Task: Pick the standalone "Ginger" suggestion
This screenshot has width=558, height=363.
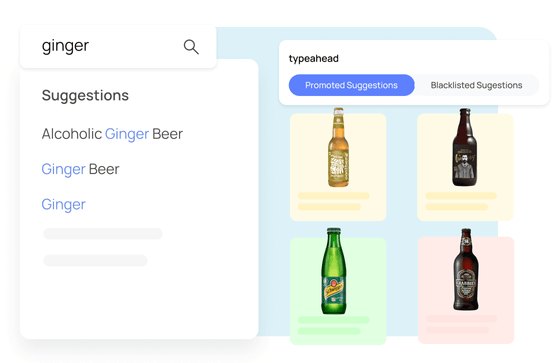Action: (63, 205)
